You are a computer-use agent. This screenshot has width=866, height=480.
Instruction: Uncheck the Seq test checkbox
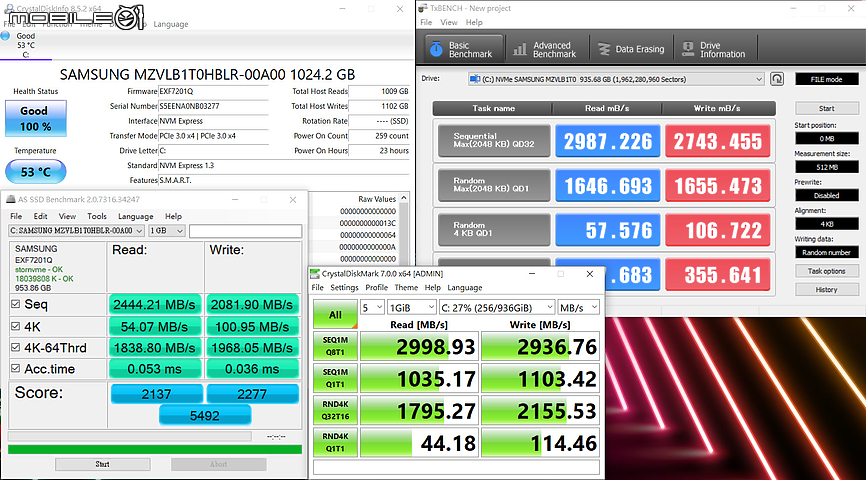[x=15, y=304]
